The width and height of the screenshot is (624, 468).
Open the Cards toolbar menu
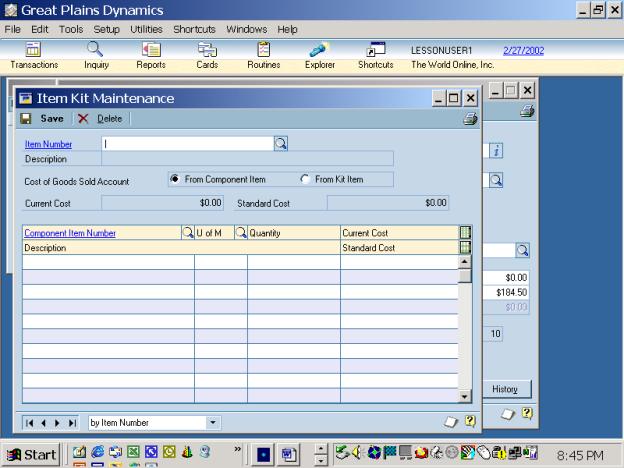tap(207, 56)
